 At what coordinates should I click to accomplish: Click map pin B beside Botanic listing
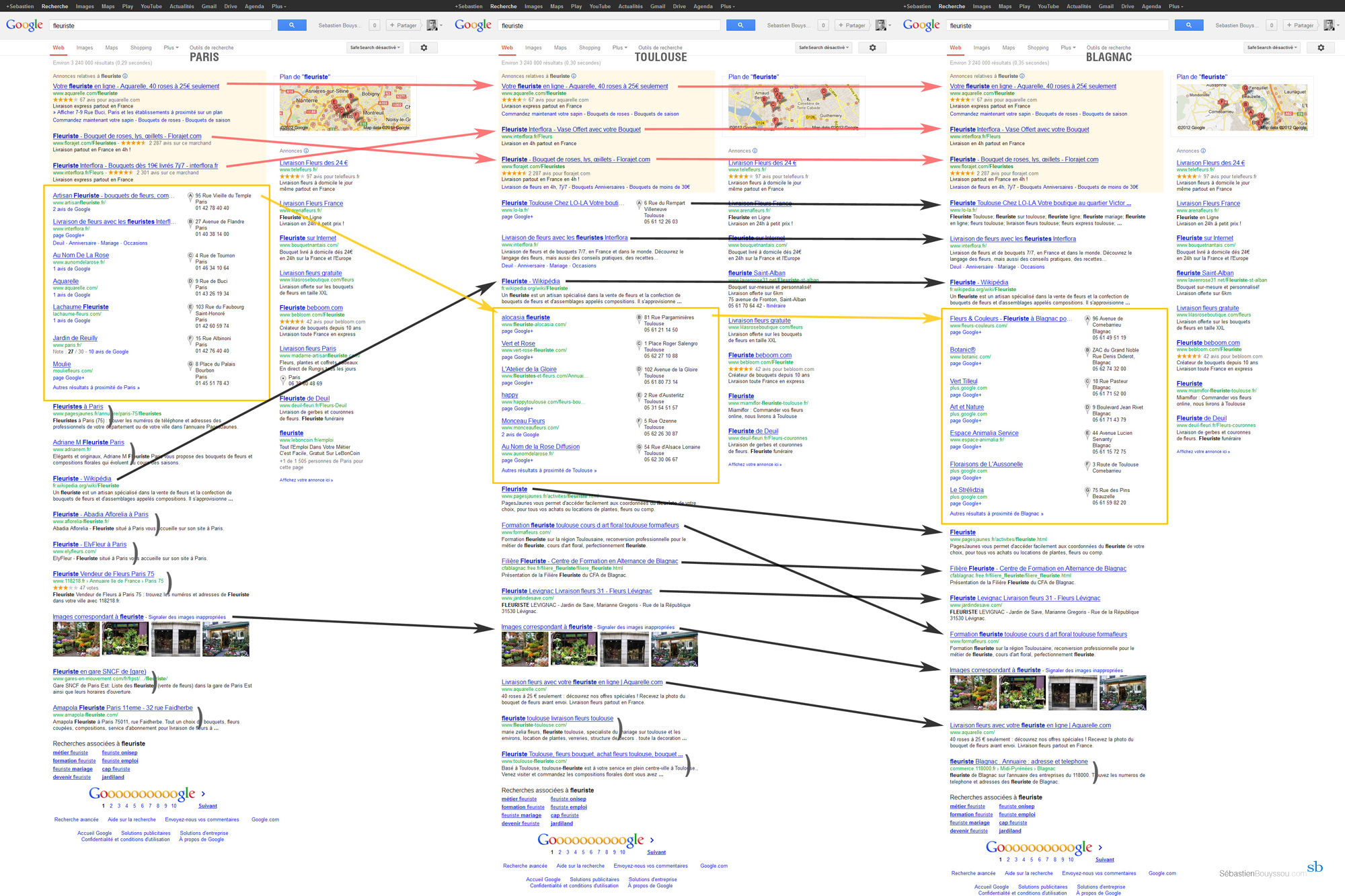pos(1087,350)
